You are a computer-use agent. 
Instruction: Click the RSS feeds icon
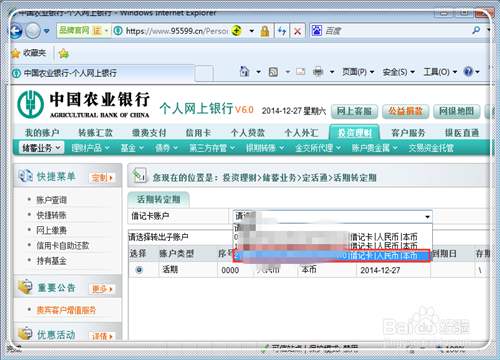(x=273, y=72)
